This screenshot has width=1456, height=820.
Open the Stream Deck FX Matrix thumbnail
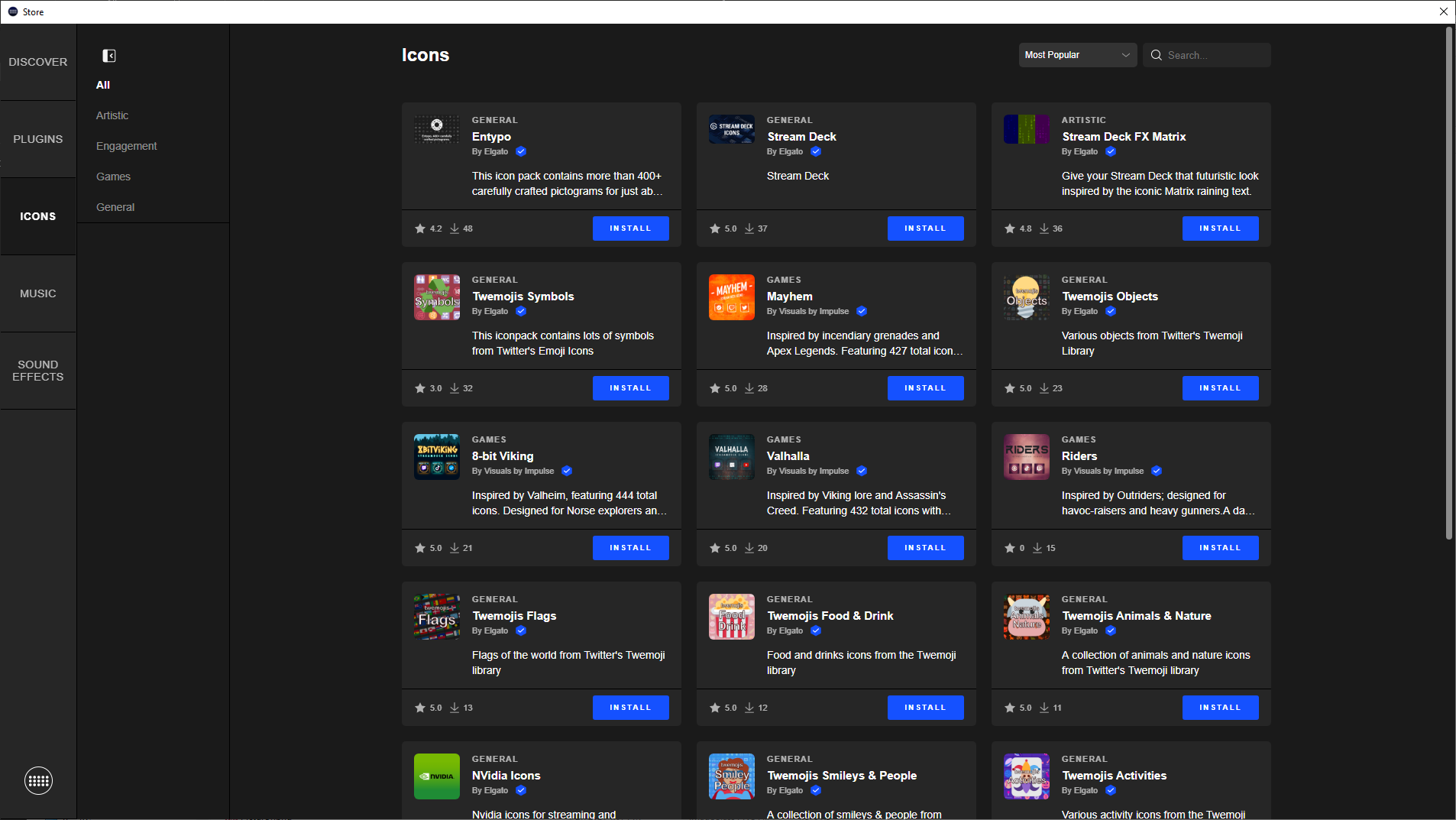pos(1027,128)
